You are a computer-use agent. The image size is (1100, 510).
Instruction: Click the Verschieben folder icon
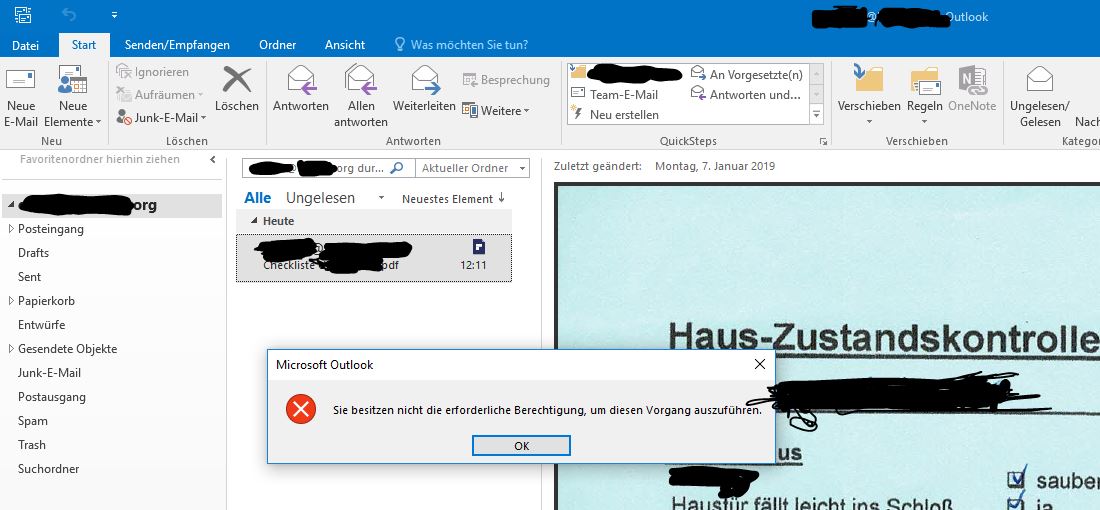pyautogui.click(x=868, y=78)
